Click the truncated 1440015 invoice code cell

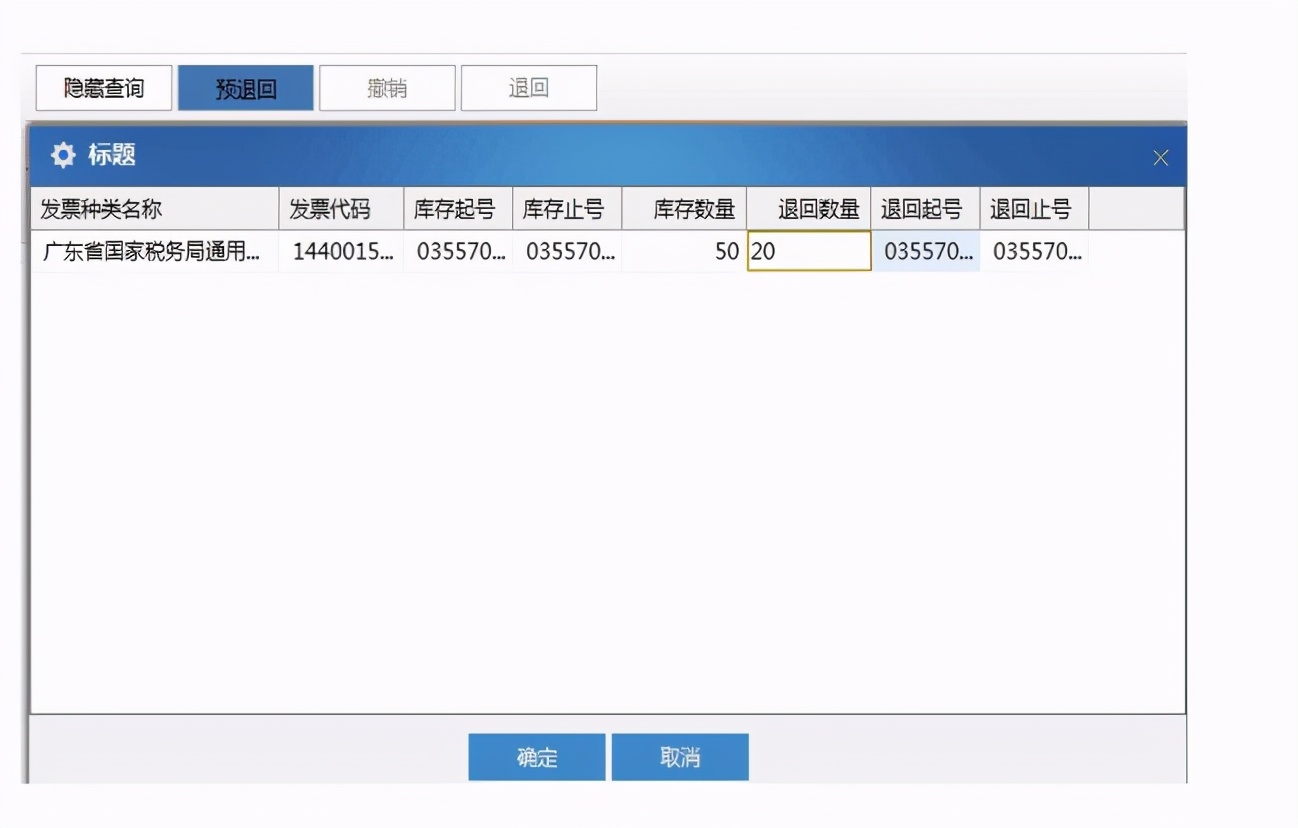[x=342, y=251]
